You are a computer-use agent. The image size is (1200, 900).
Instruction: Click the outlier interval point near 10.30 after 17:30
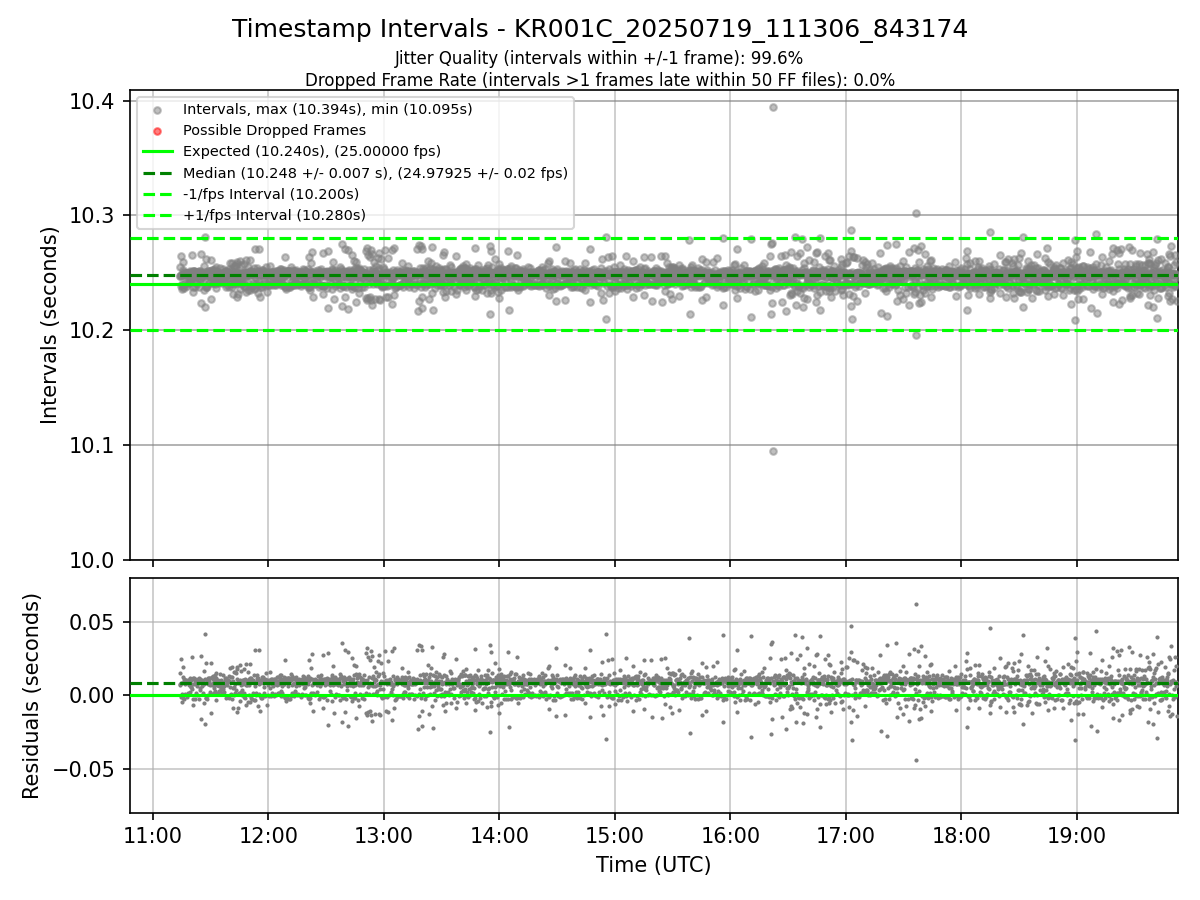(x=916, y=213)
